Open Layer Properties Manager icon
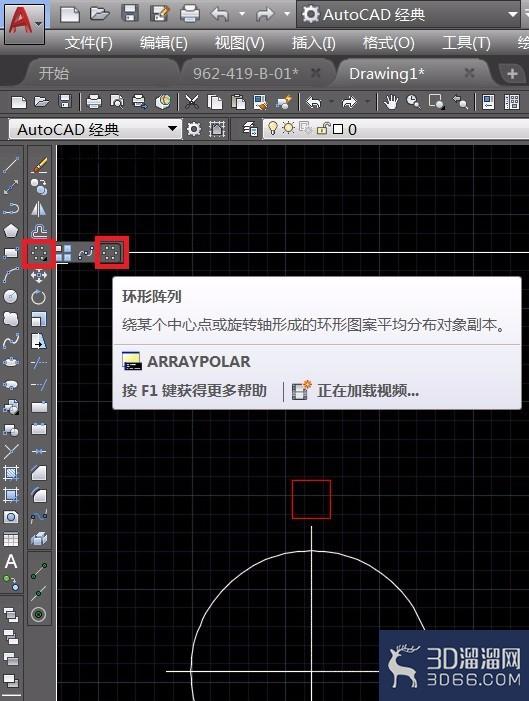The height and width of the screenshot is (701, 529). click(x=250, y=130)
